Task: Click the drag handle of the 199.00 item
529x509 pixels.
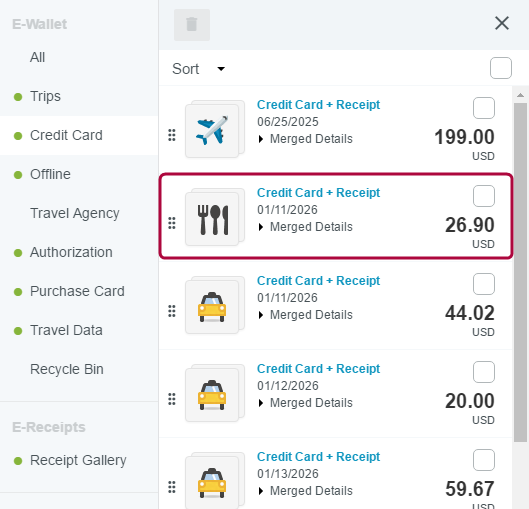Action: [x=172, y=135]
